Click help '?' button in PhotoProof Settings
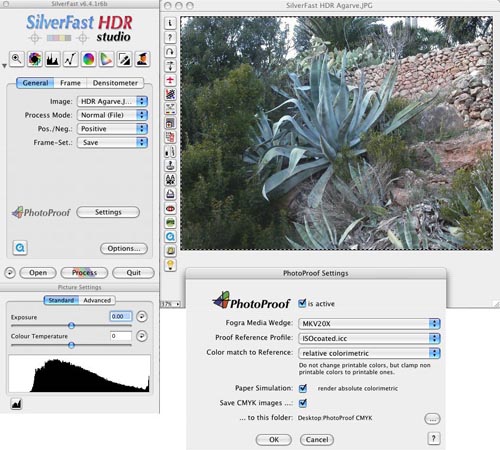500x450 pixels. (434, 438)
